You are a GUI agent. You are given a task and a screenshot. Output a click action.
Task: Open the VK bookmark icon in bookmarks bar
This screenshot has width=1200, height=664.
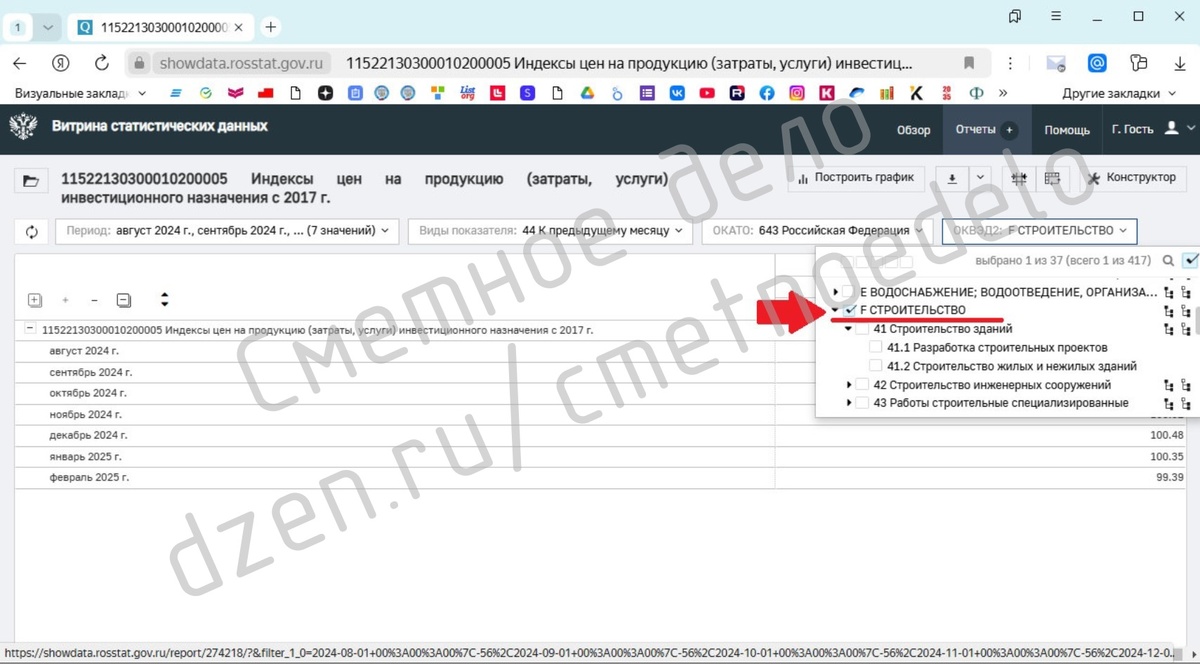click(677, 93)
